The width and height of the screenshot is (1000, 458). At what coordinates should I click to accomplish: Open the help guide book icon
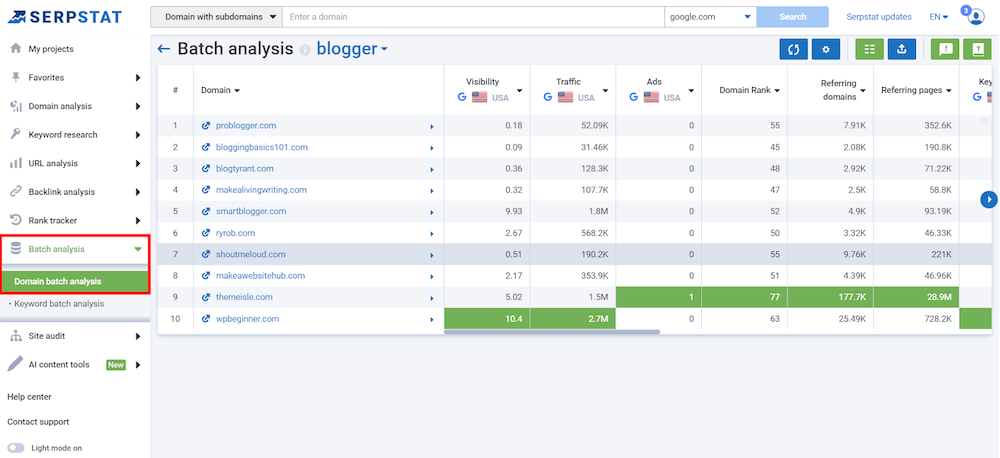pyautogui.click(x=976, y=49)
